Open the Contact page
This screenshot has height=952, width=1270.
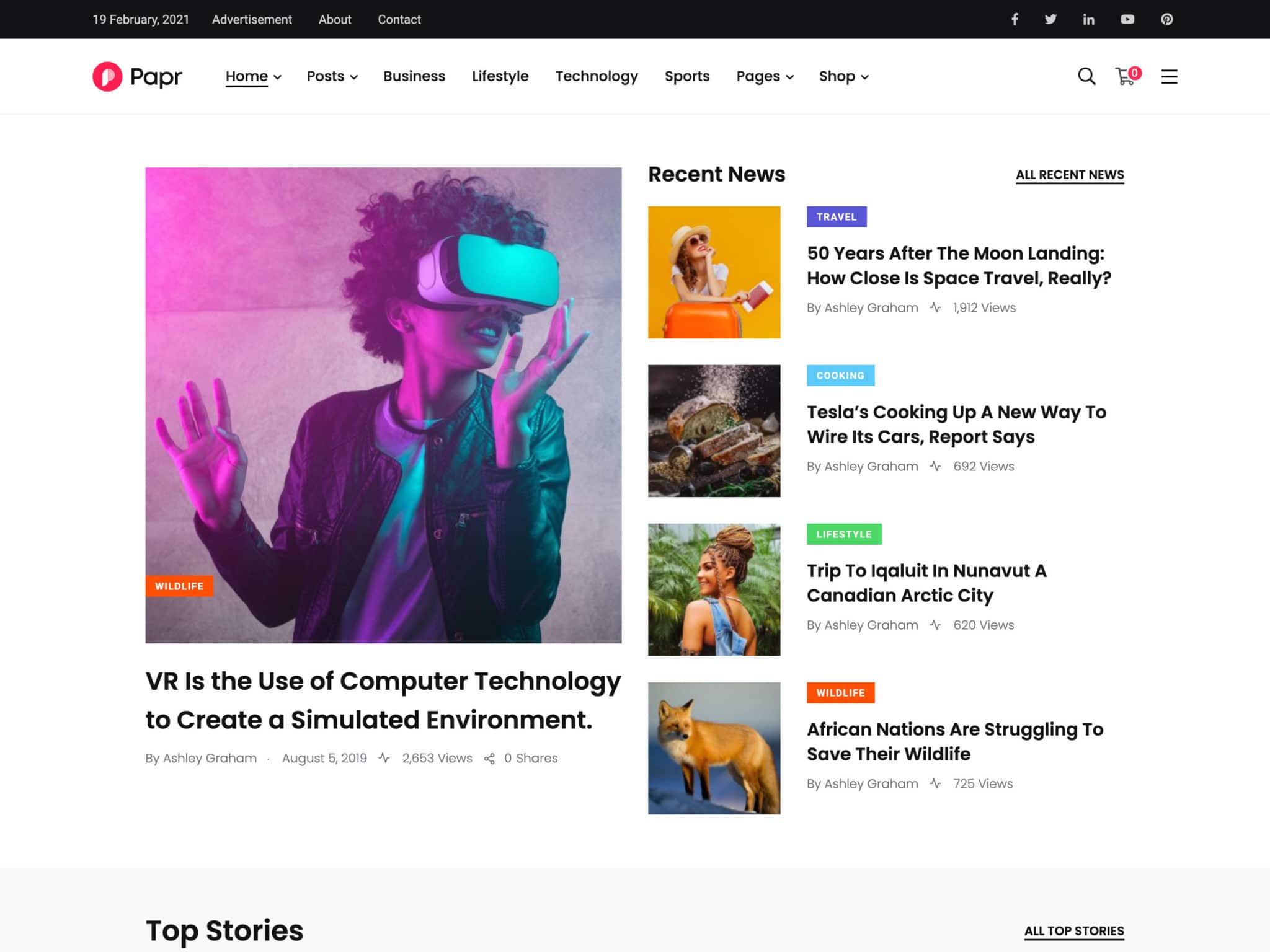coord(399,19)
